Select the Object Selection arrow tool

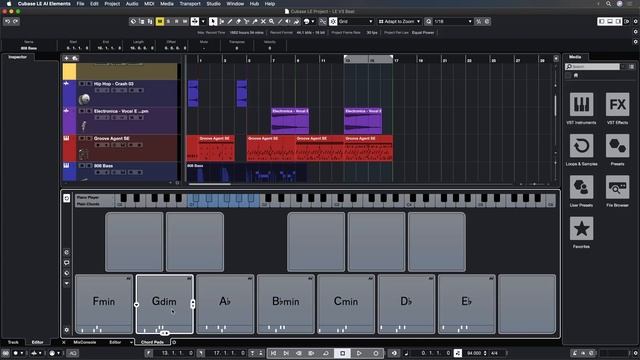(213, 21)
